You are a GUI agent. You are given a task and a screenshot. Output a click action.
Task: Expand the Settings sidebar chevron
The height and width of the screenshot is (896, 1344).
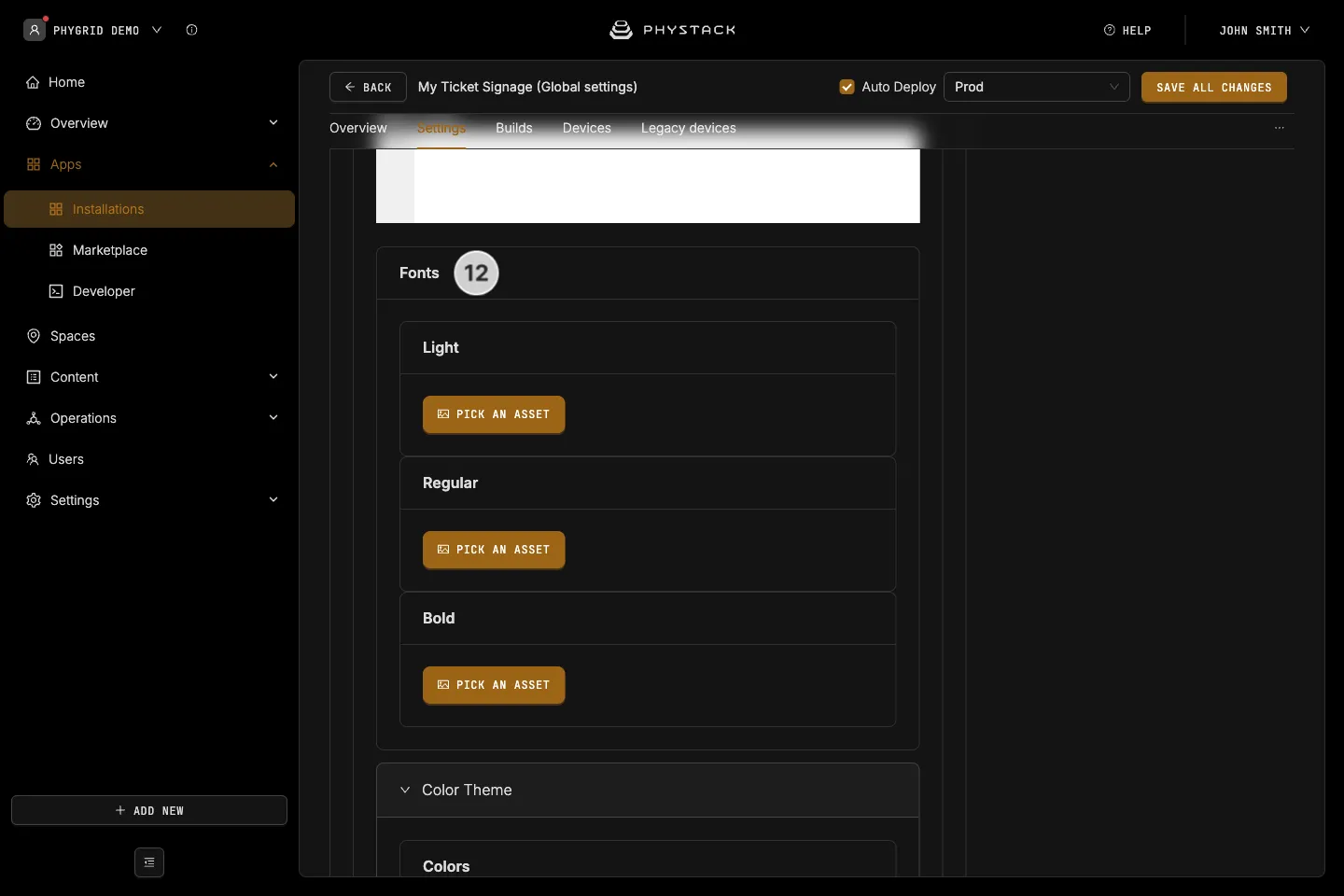click(x=273, y=500)
